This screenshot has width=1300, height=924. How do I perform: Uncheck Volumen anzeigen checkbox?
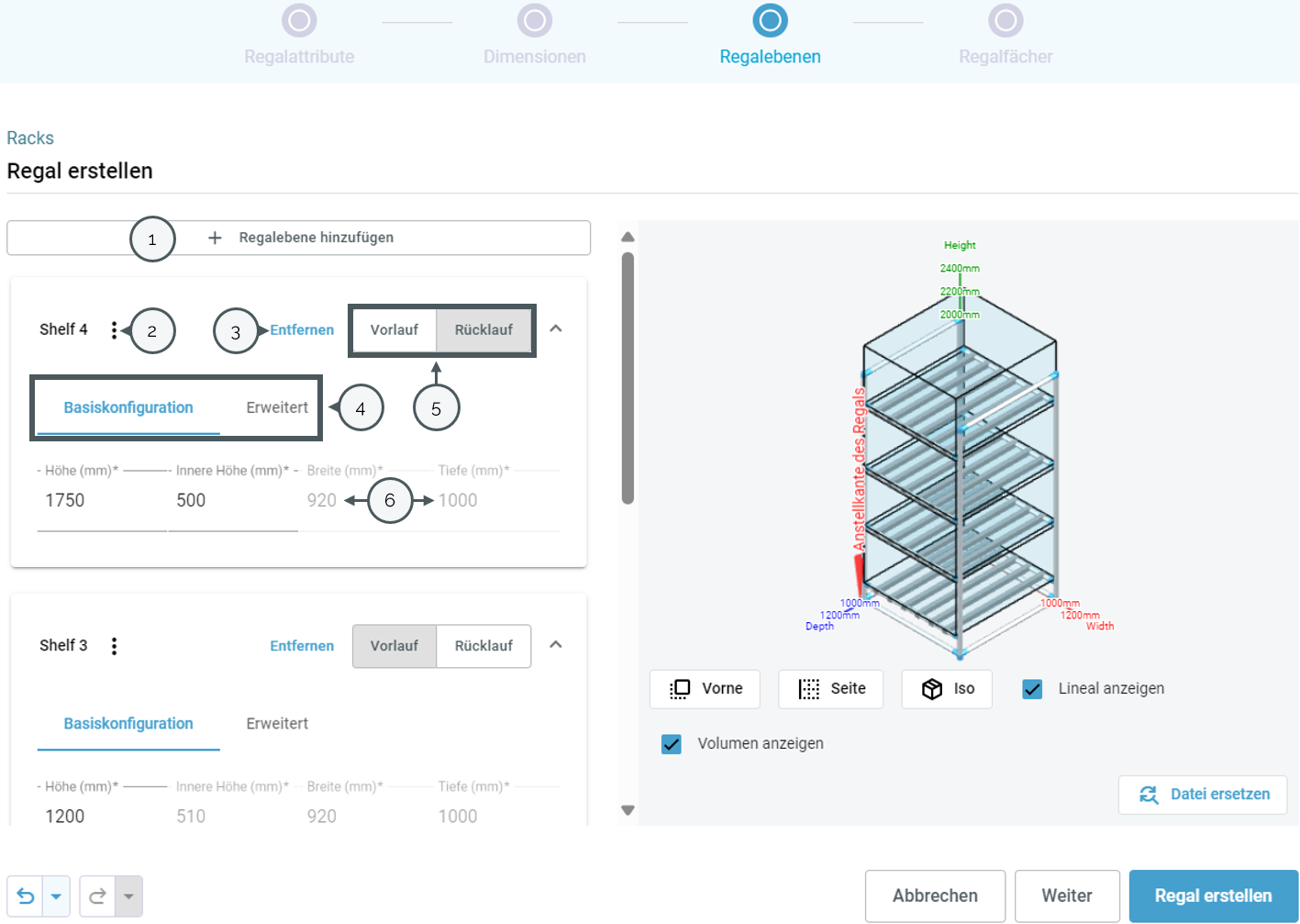[672, 744]
